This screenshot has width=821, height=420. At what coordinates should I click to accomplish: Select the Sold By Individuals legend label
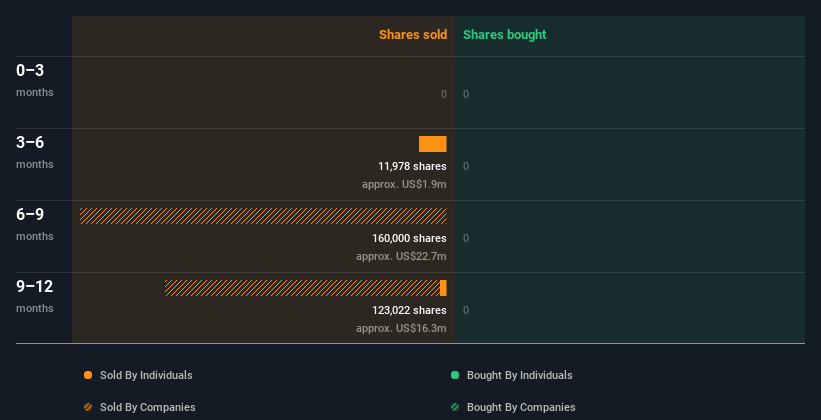click(146, 375)
